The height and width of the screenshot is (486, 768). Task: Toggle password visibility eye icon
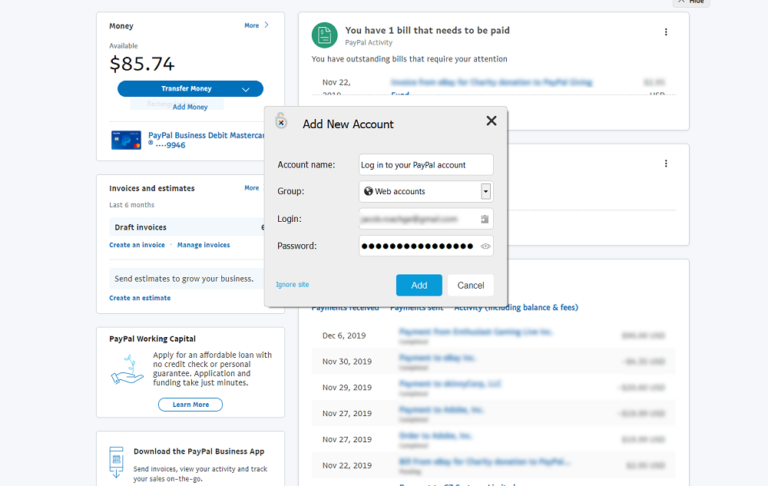485,246
